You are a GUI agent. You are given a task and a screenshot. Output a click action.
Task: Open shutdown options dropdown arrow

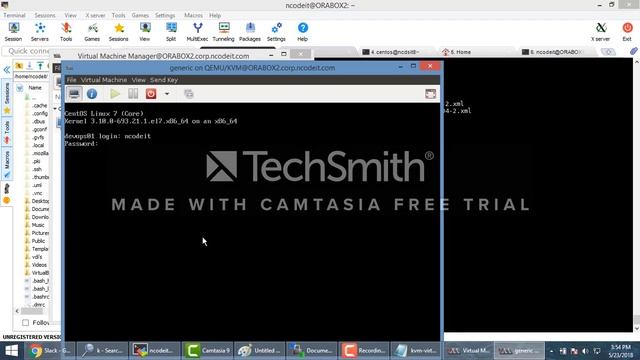click(167, 94)
